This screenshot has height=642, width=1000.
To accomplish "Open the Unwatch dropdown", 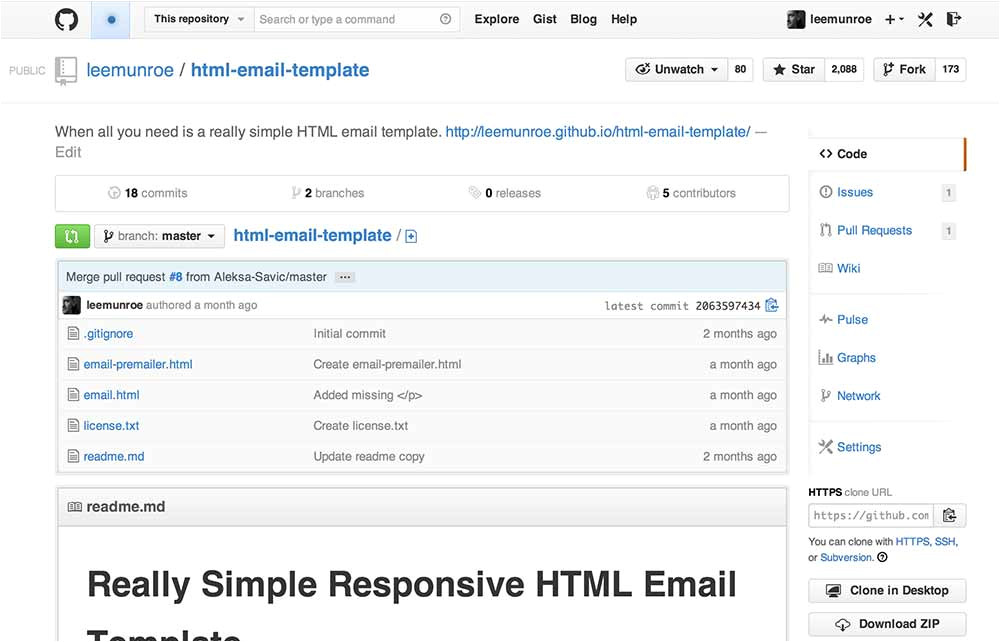I will [x=678, y=70].
